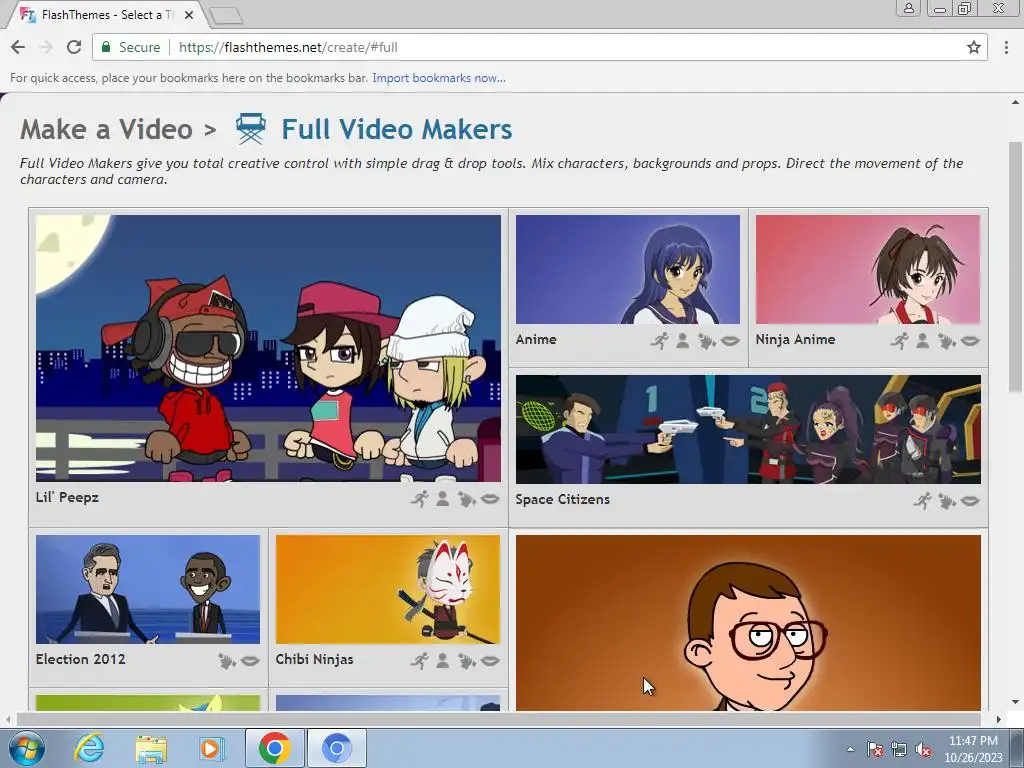Screen dimensions: 1024x768
Task: Switch to the FlashThemes browser tab
Action: pos(108,14)
